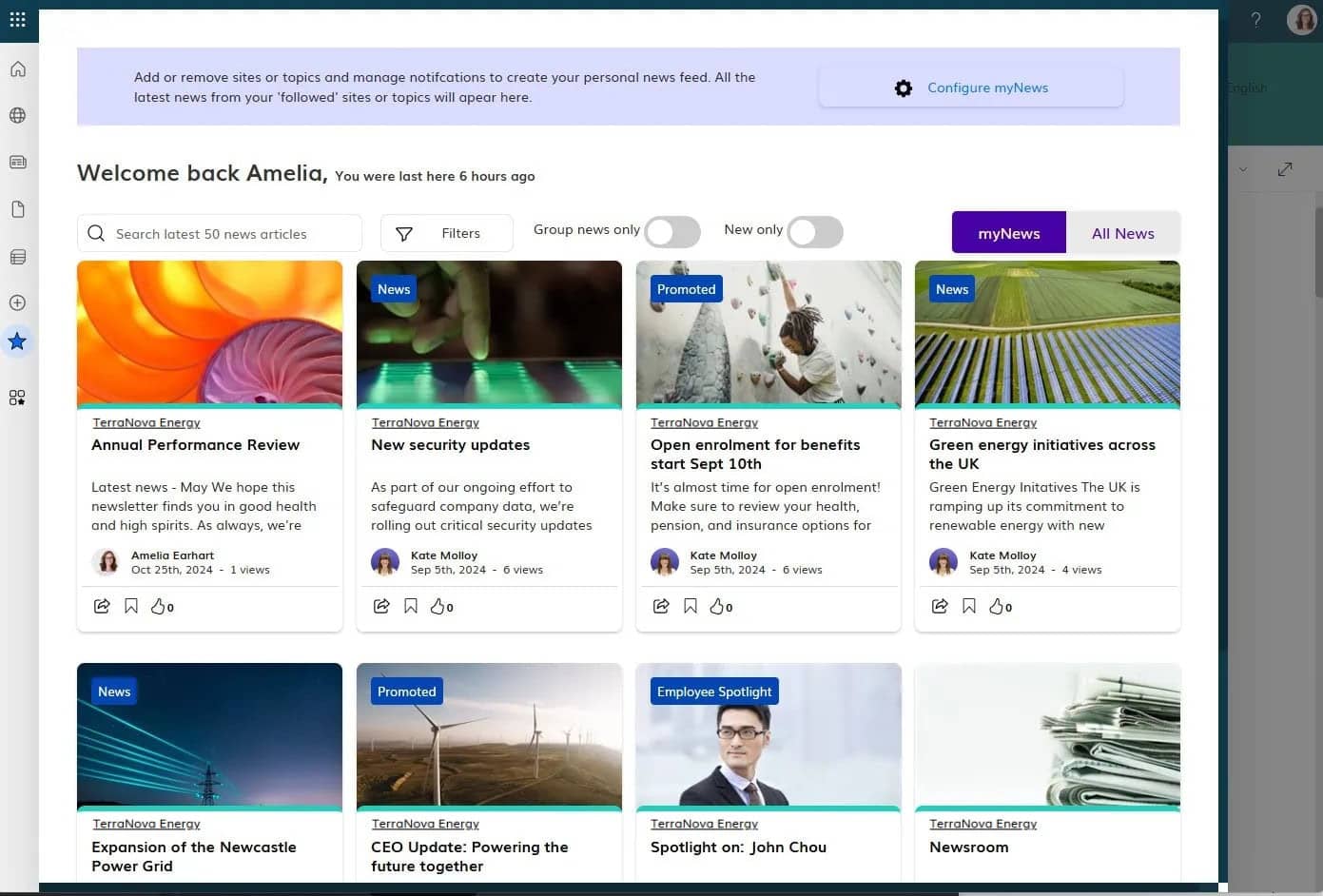
Task: Click the Promoted tag on climbing image
Action: coord(686,289)
